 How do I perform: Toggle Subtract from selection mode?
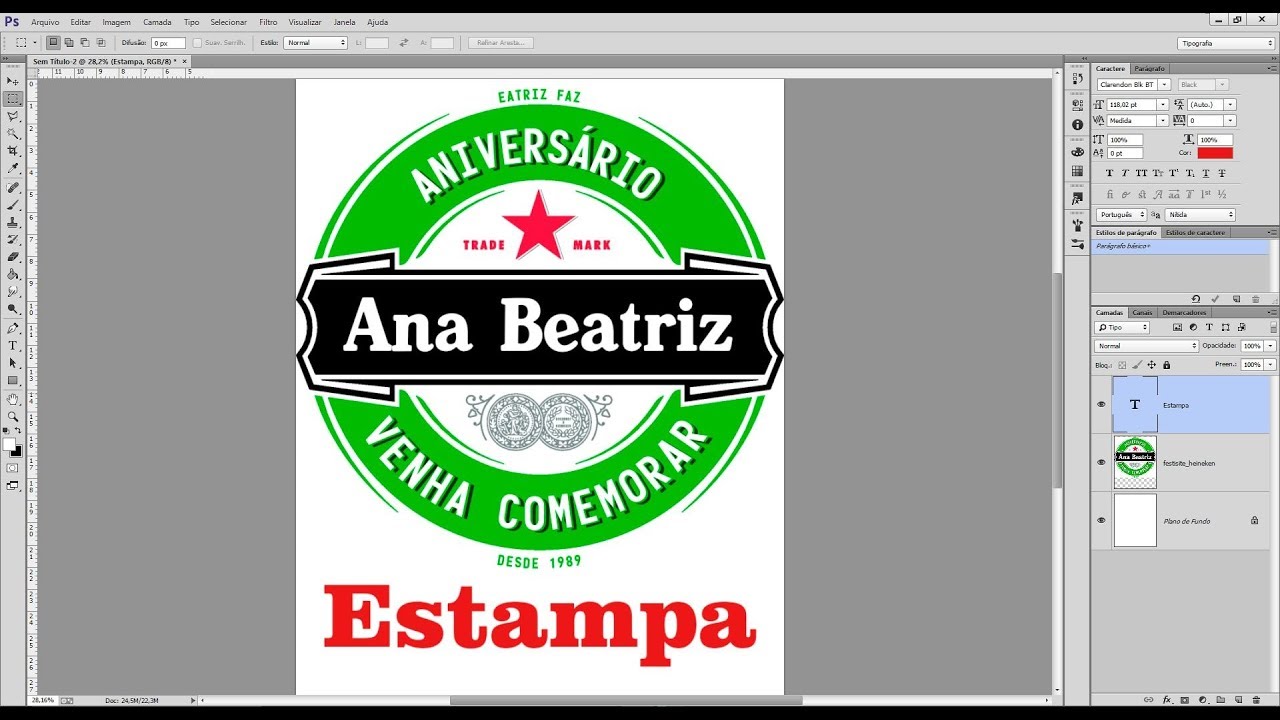pyautogui.click(x=85, y=43)
